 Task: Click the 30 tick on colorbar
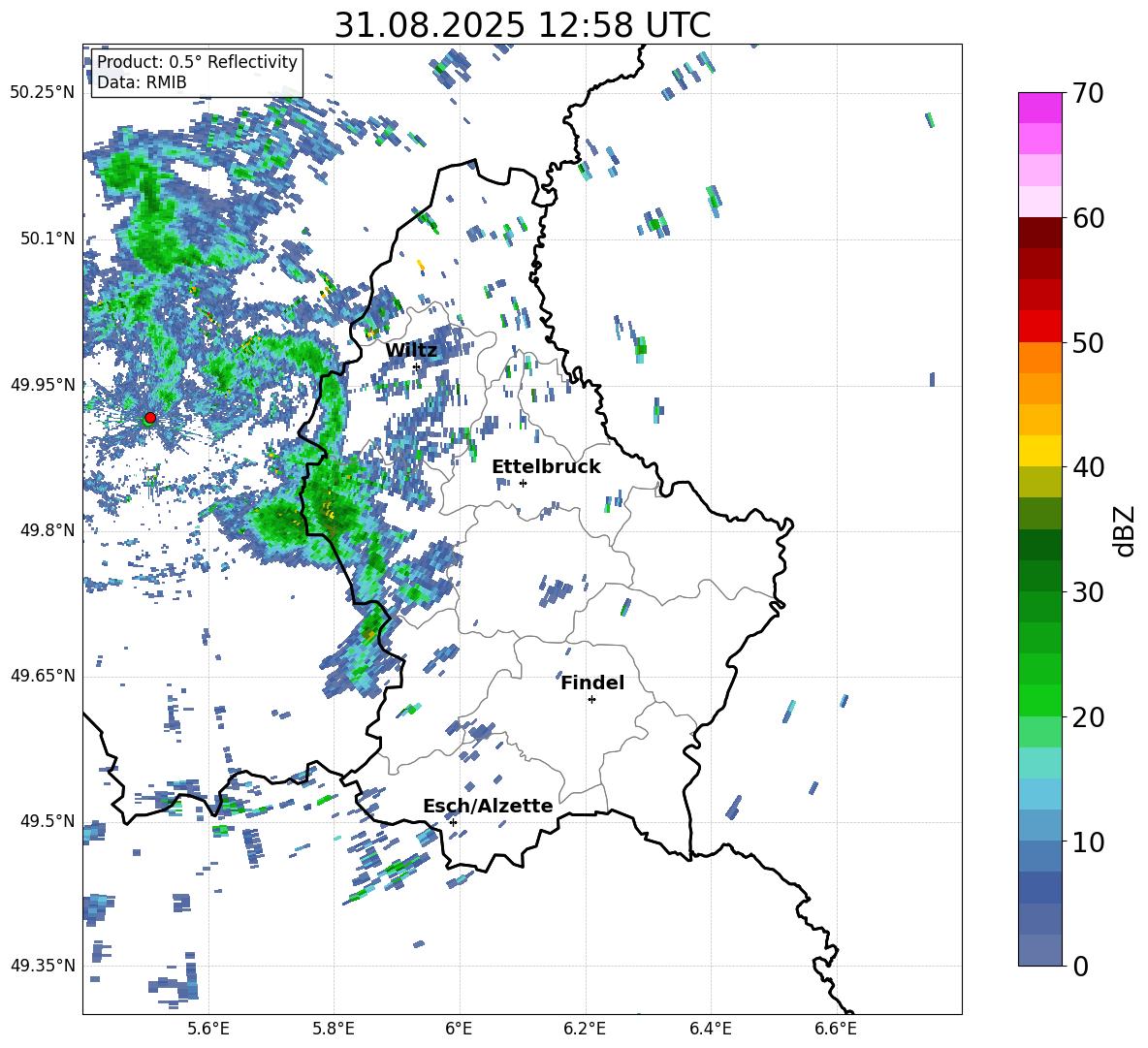(x=1088, y=592)
